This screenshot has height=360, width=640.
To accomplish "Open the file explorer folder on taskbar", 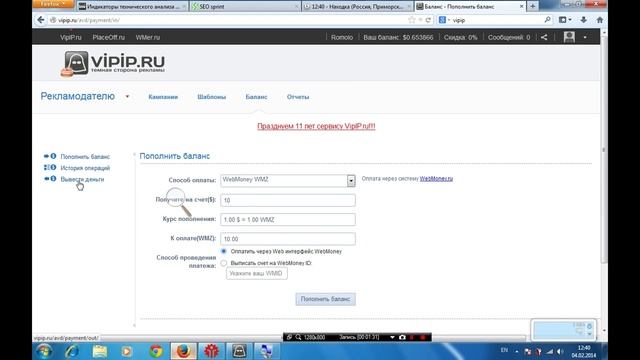I will [100, 351].
